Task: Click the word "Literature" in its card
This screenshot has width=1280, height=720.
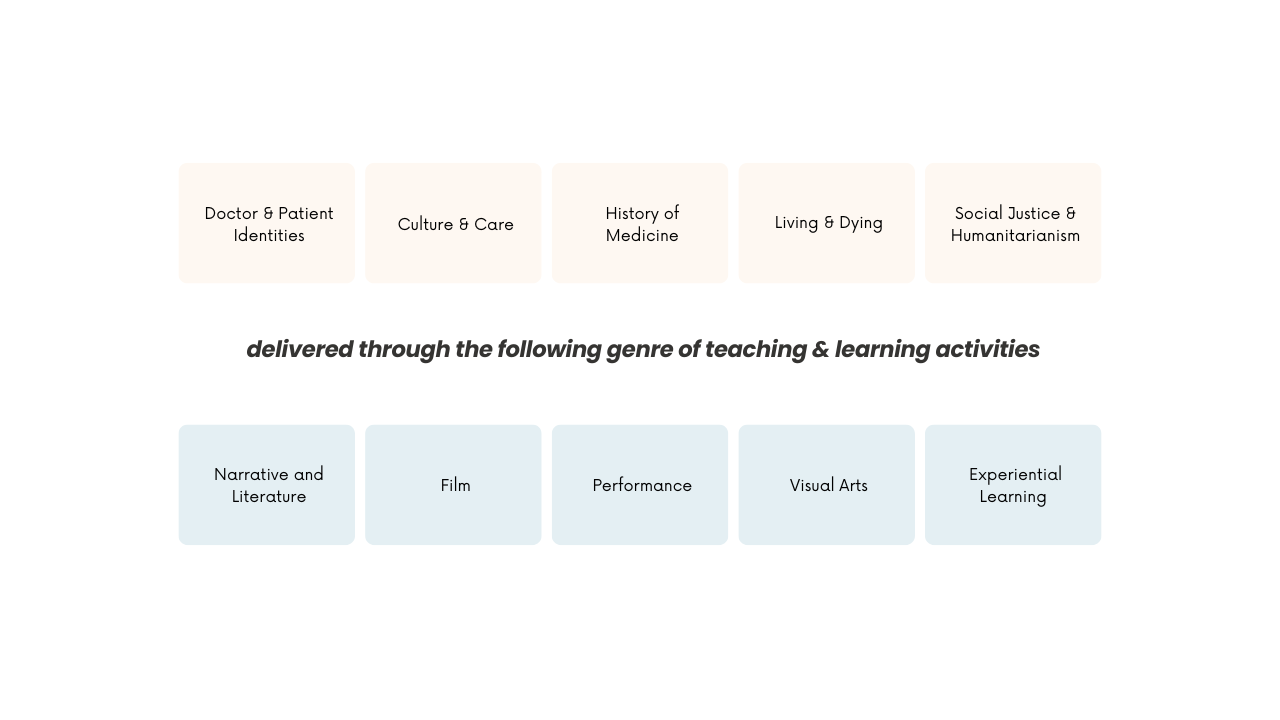Action: (x=269, y=497)
